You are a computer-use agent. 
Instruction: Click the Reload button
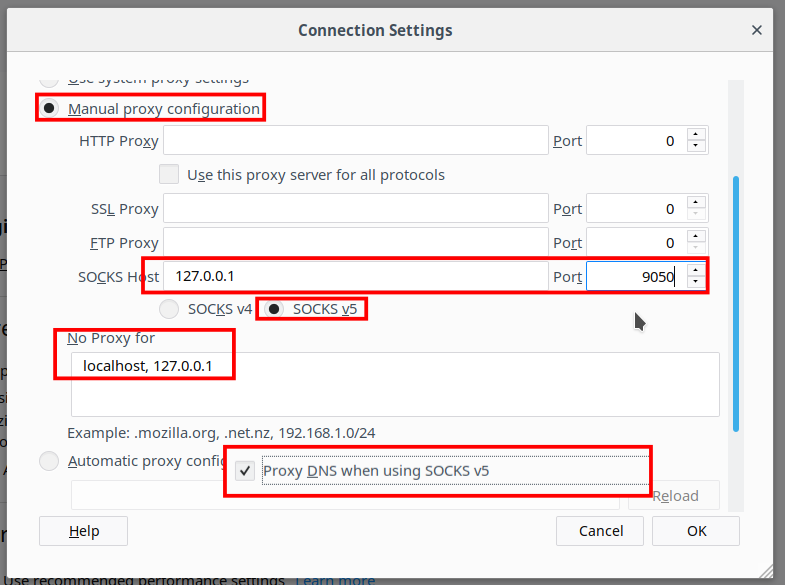coord(674,495)
